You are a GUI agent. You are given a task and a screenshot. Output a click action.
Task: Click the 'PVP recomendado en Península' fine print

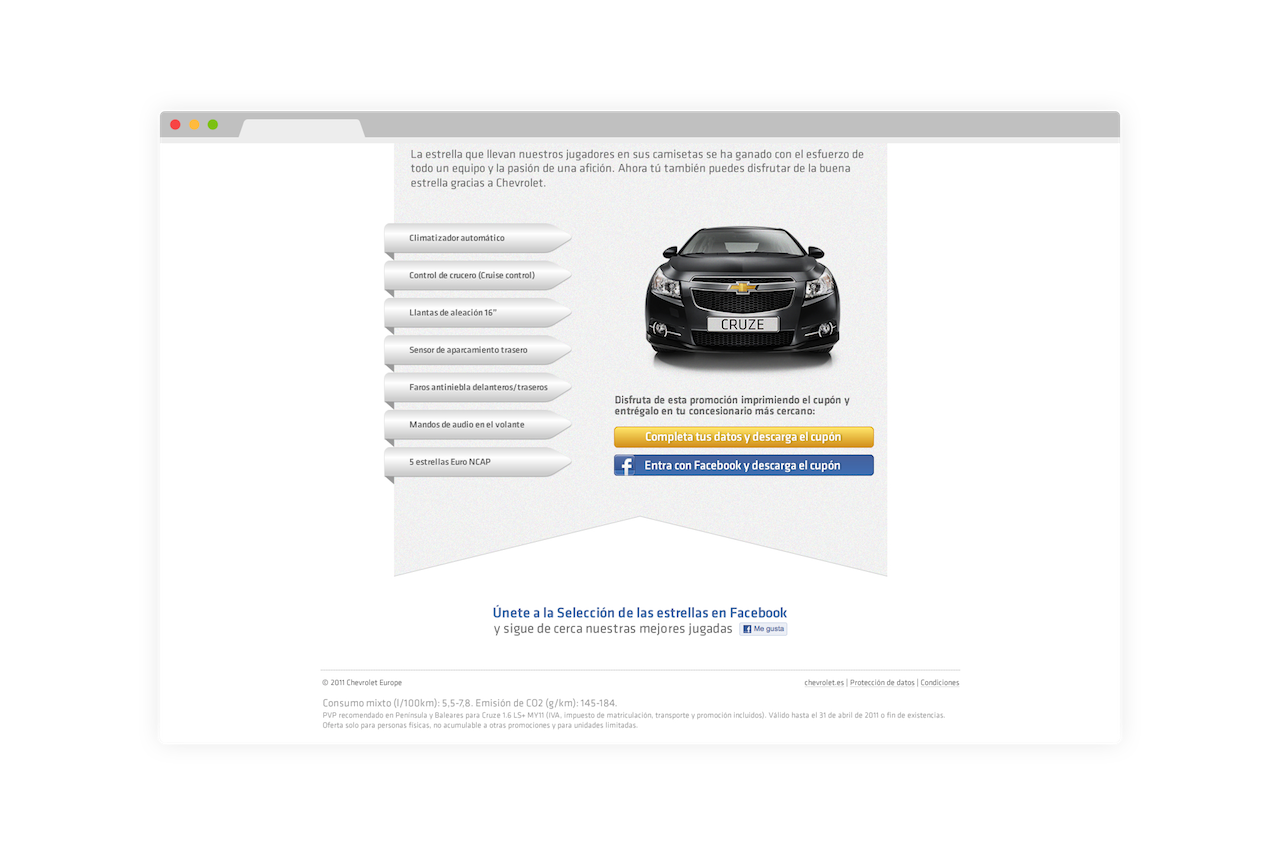click(x=633, y=720)
